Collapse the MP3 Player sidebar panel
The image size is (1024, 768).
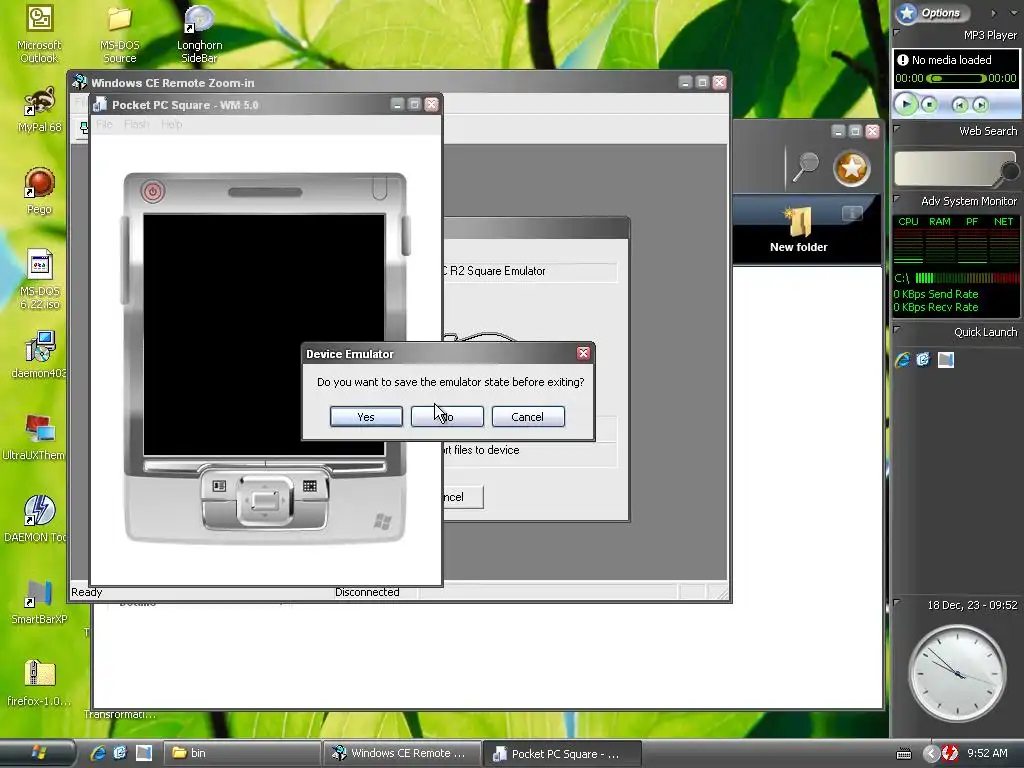[x=897, y=32]
